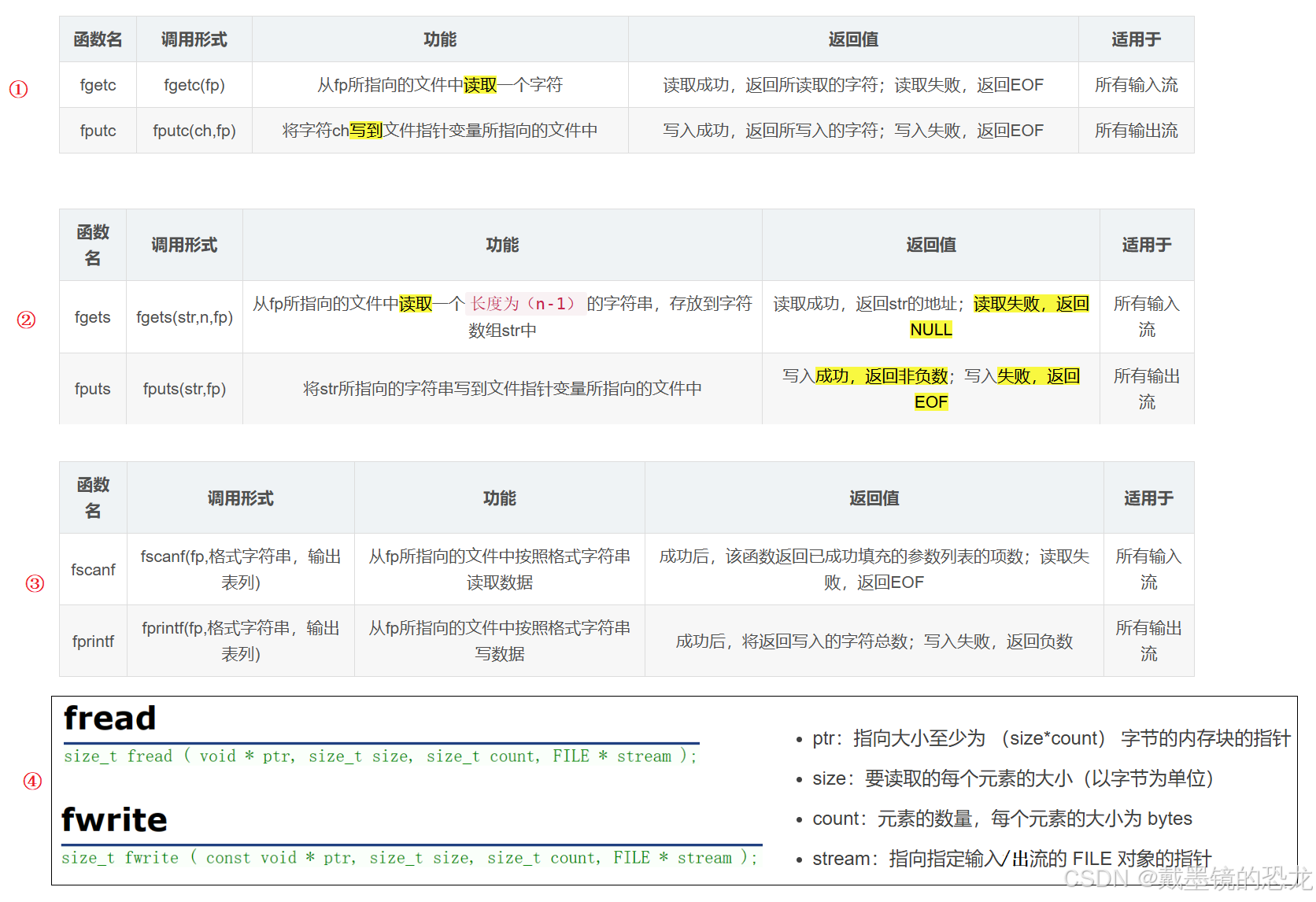The width and height of the screenshot is (1316, 902).
Task: Click the 返回值 header above the fgetc row
Action: coord(853,39)
